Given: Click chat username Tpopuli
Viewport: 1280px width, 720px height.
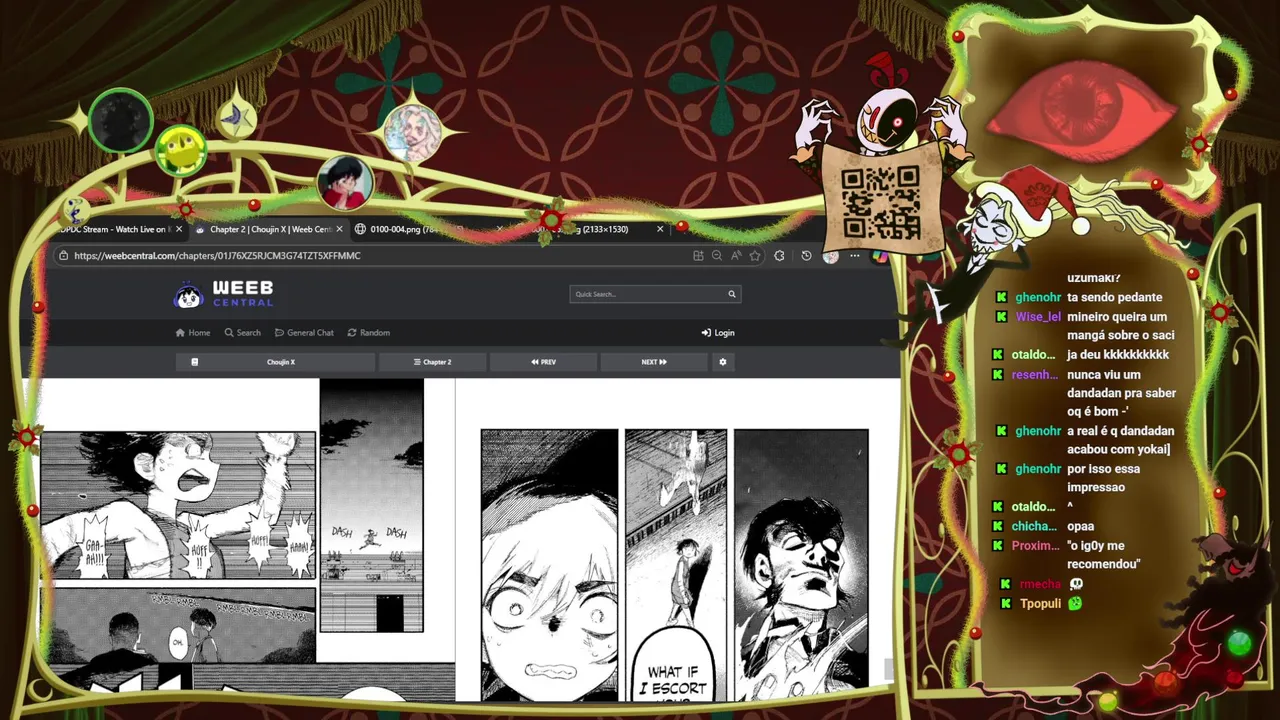Looking at the screenshot, I should pyautogui.click(x=1041, y=604).
